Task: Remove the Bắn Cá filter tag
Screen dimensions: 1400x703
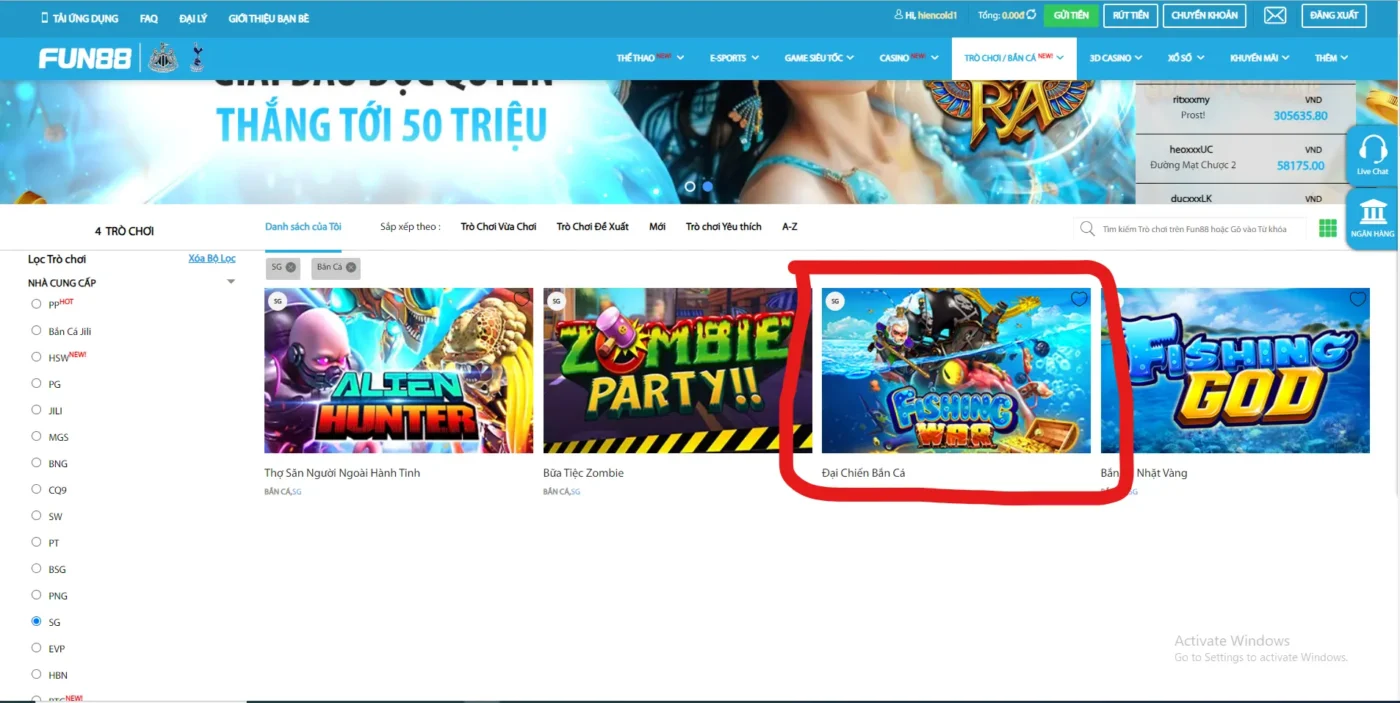Action: coord(351,267)
